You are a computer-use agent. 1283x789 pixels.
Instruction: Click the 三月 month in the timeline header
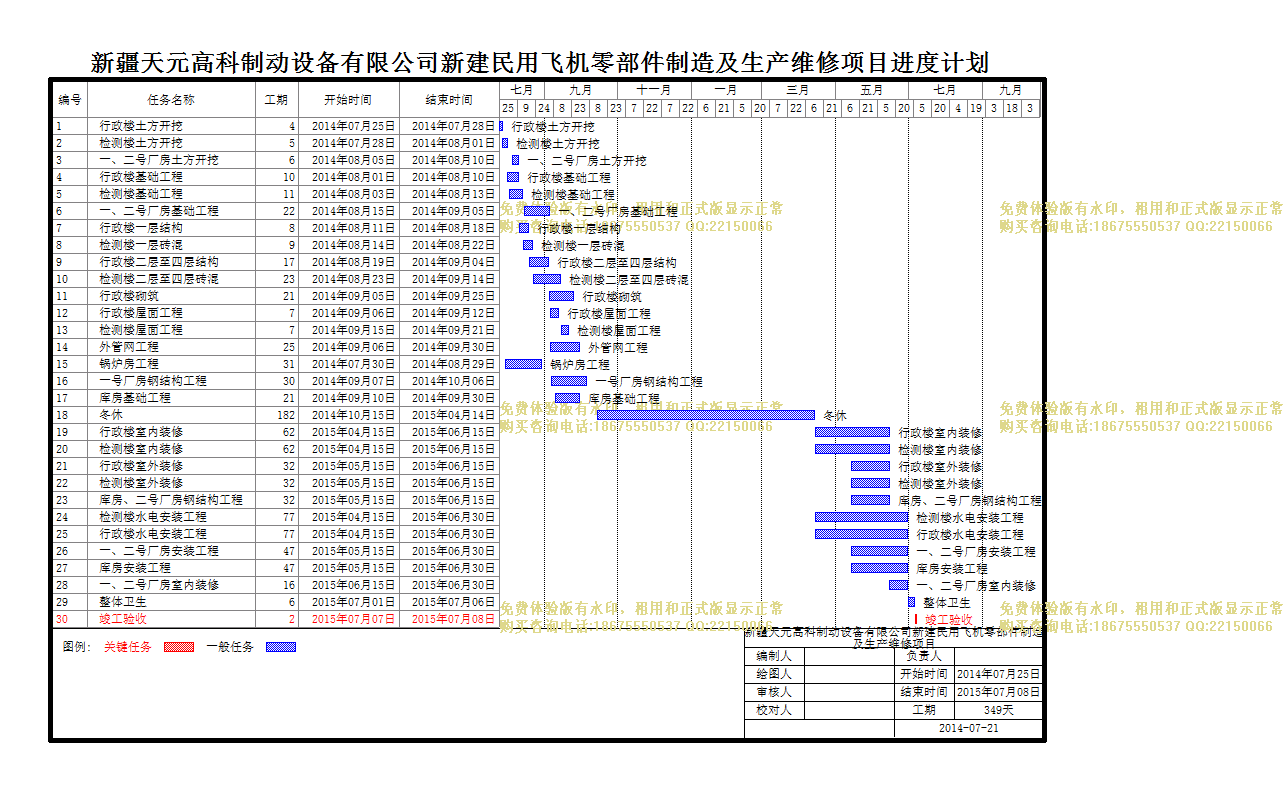click(x=798, y=90)
